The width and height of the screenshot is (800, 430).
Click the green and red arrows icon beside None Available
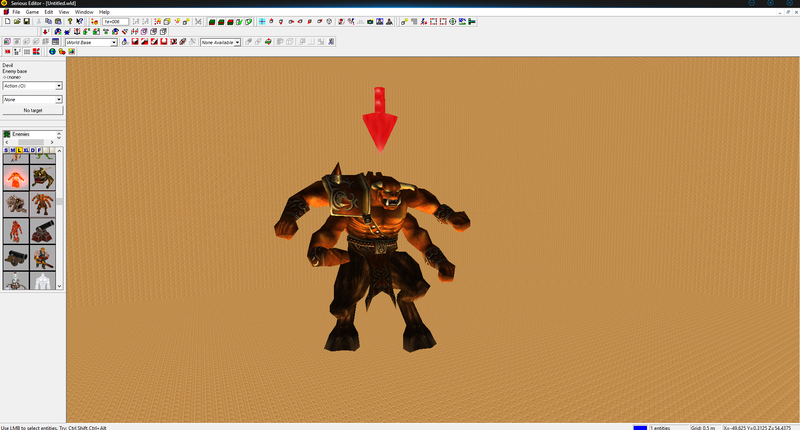click(x=268, y=42)
